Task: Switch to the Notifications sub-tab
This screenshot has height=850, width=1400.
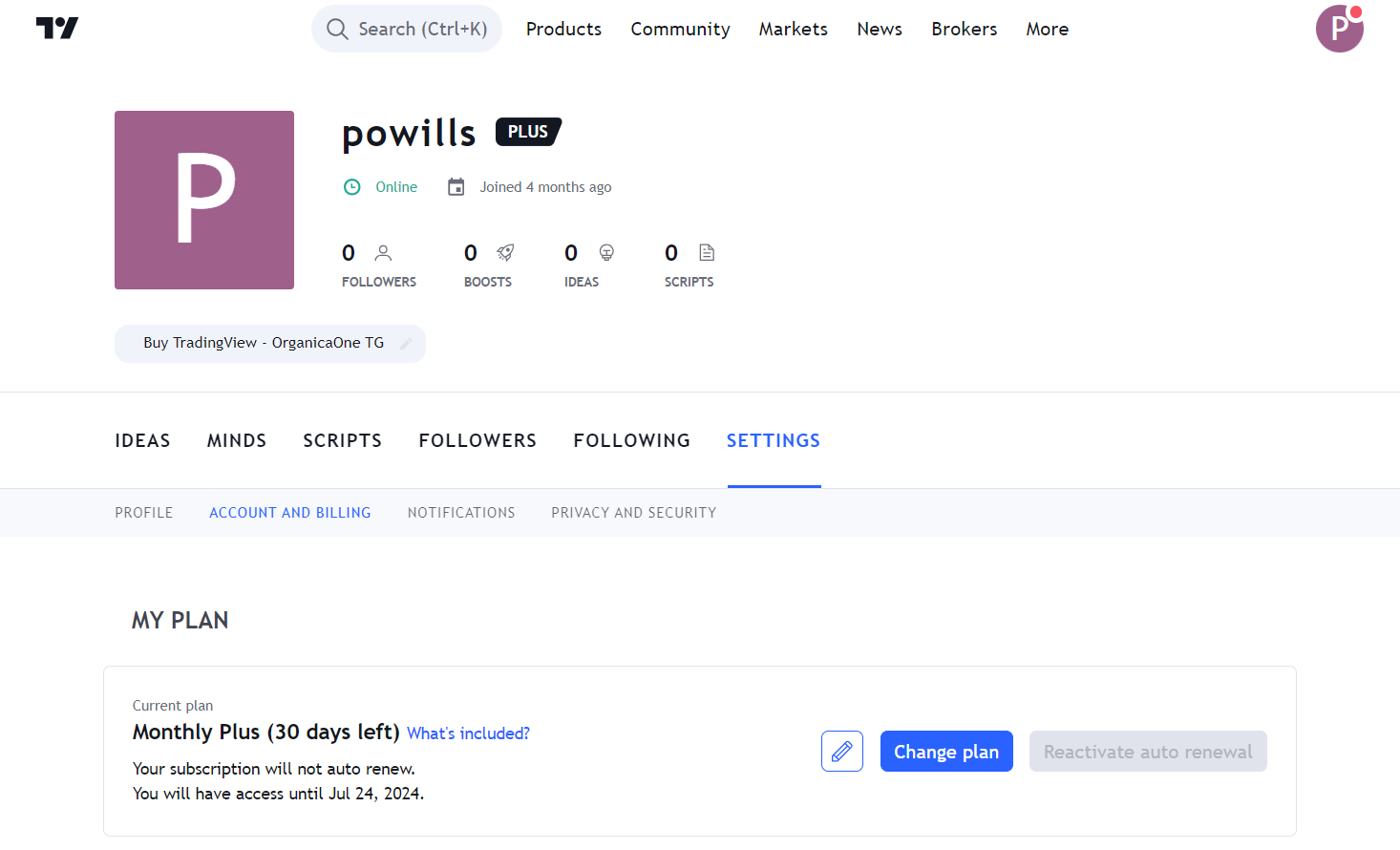Action: [x=461, y=513]
